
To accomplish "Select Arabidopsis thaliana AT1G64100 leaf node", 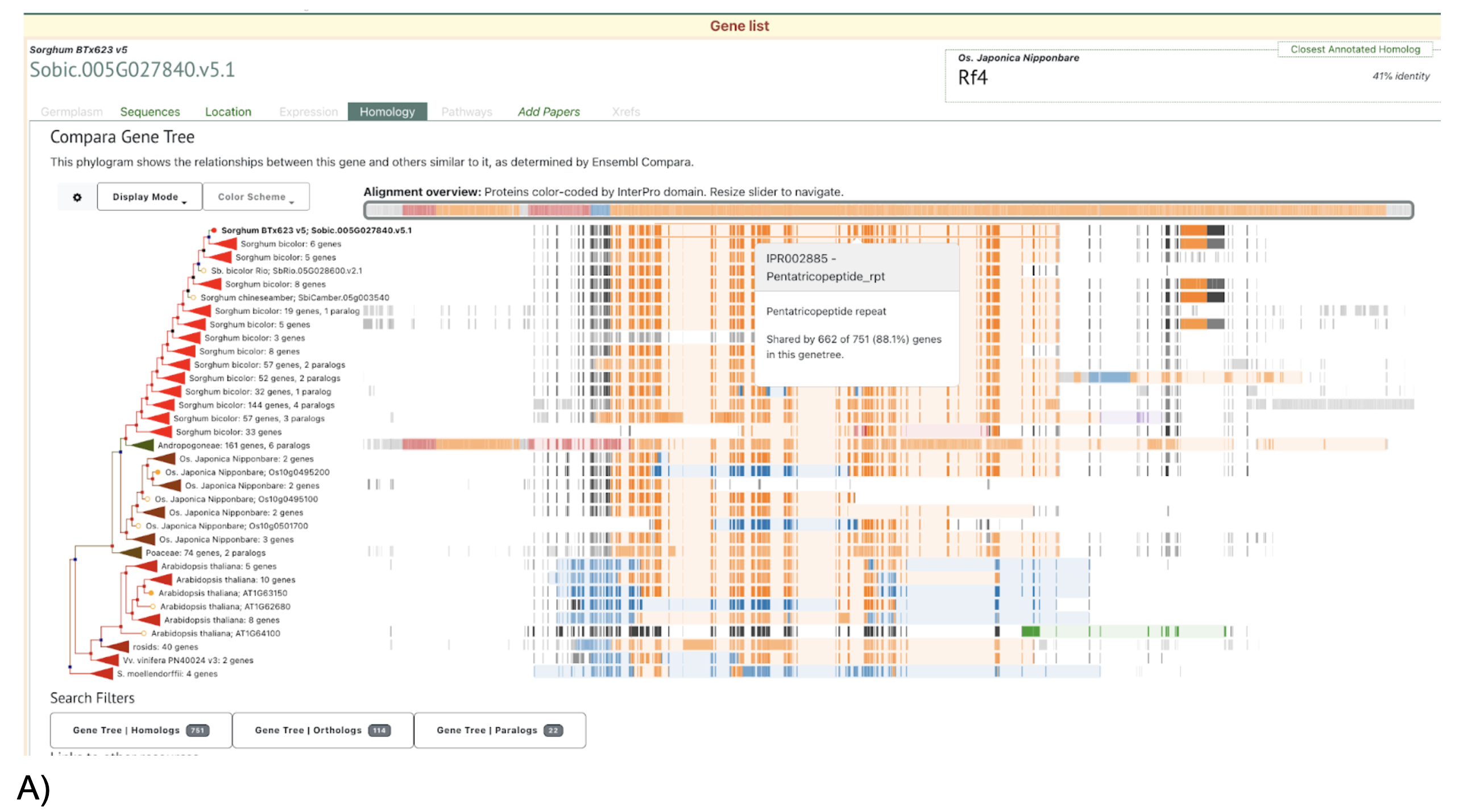I will coord(144,633).
